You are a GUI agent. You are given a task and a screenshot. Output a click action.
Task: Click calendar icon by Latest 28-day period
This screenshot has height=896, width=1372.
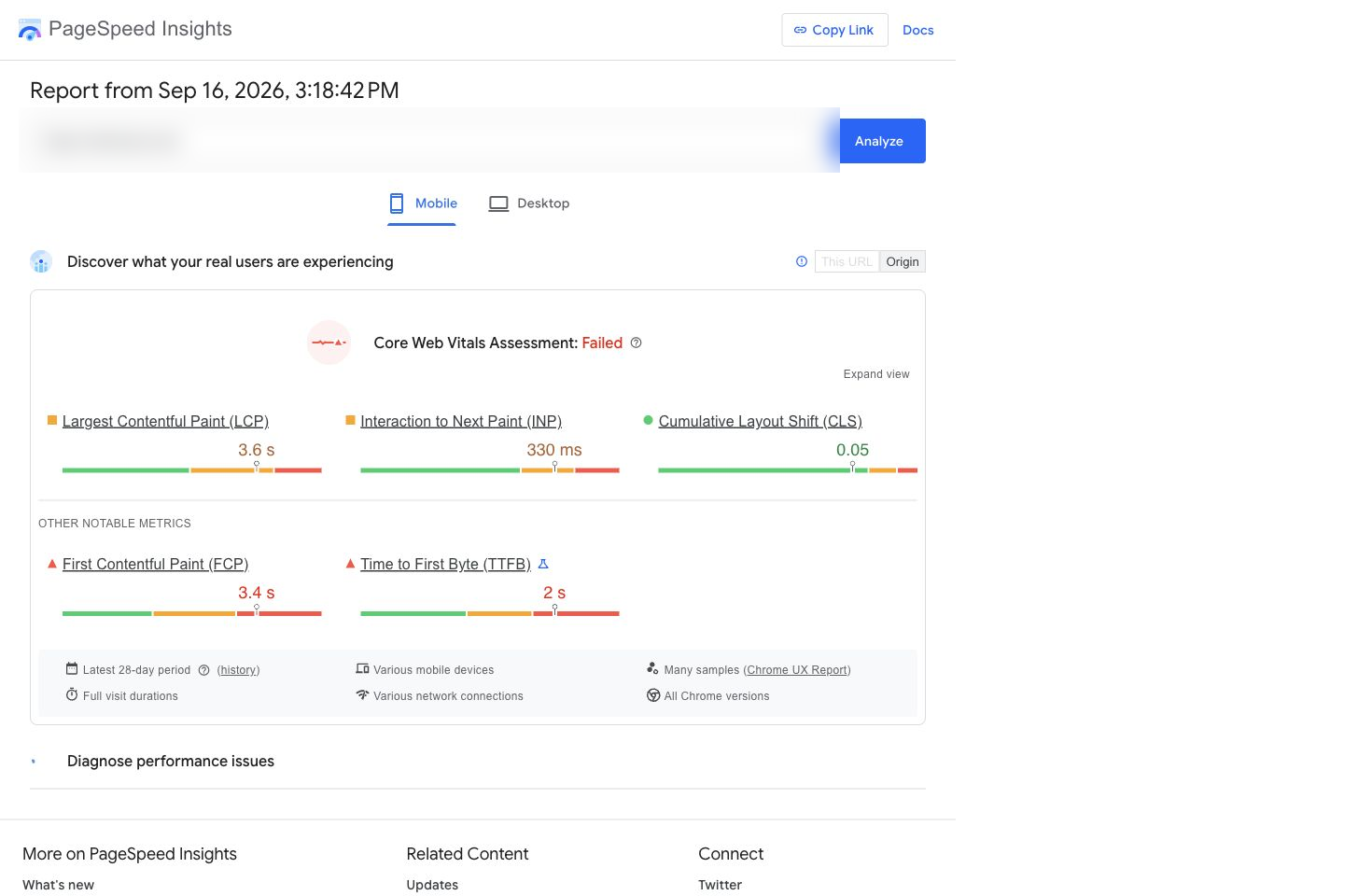click(72, 669)
